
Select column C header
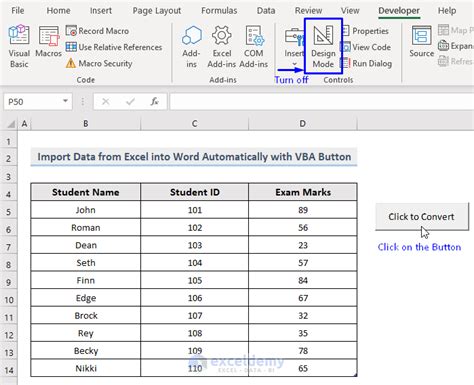pos(194,124)
